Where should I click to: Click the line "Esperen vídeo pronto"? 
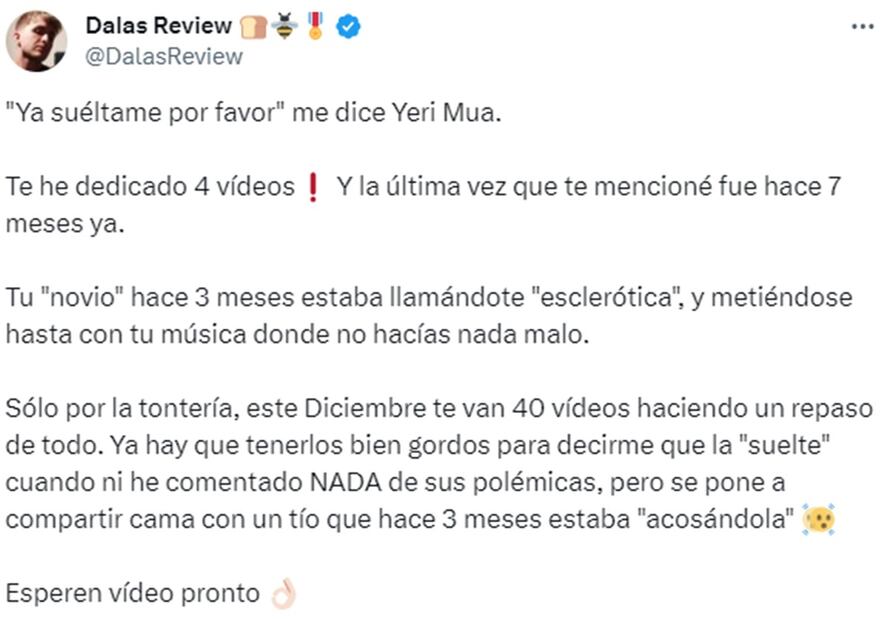coord(133,594)
